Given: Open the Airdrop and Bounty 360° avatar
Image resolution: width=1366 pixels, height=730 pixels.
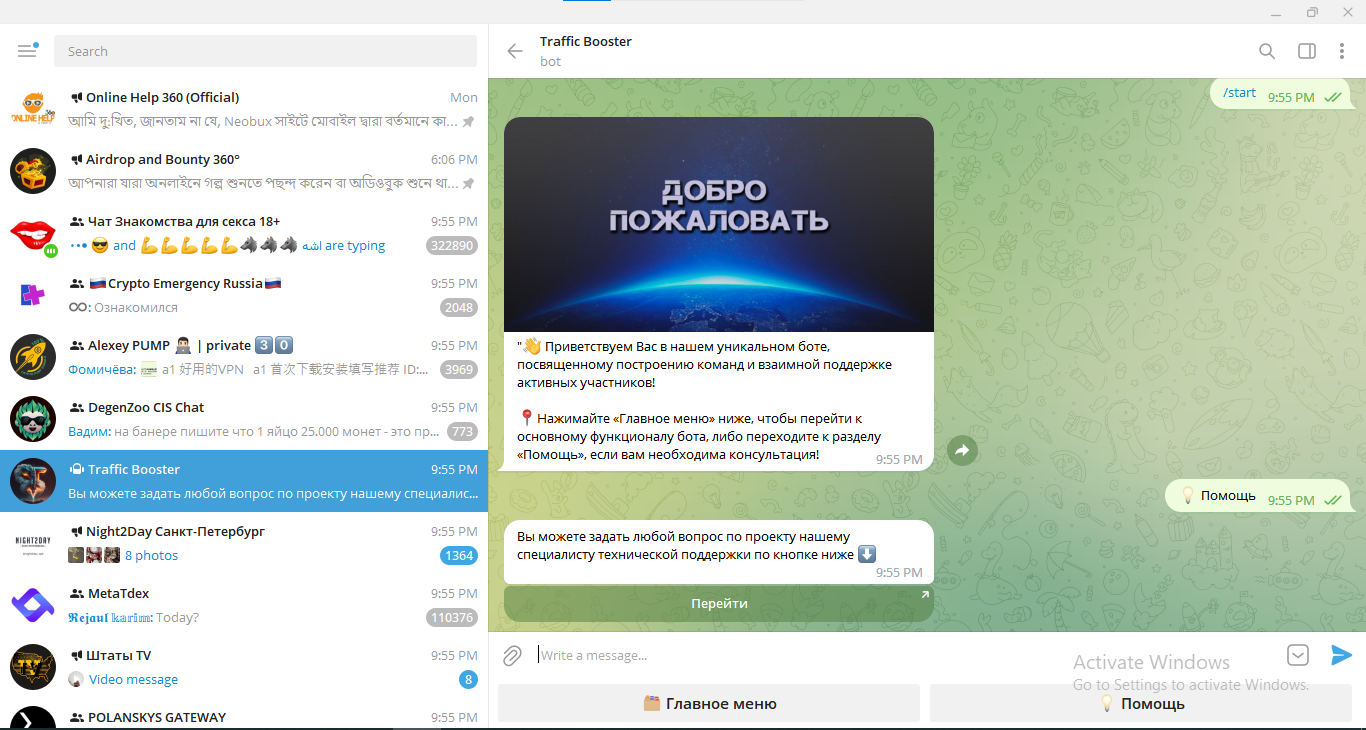Looking at the screenshot, I should point(33,171).
